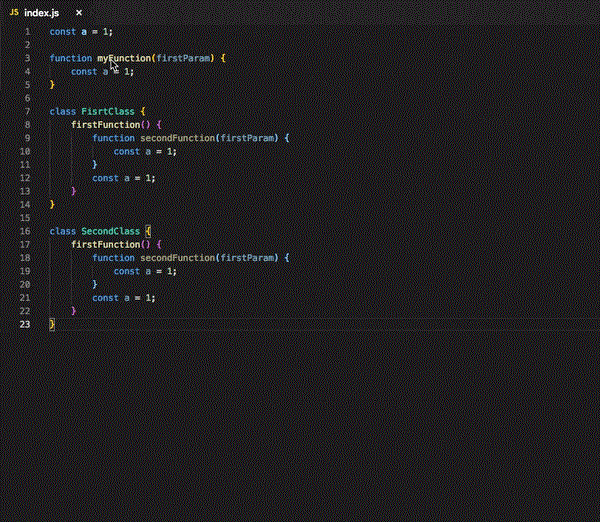The image size is (600, 522).
Task: Click blue closing brace on line 11
Action: (95, 165)
